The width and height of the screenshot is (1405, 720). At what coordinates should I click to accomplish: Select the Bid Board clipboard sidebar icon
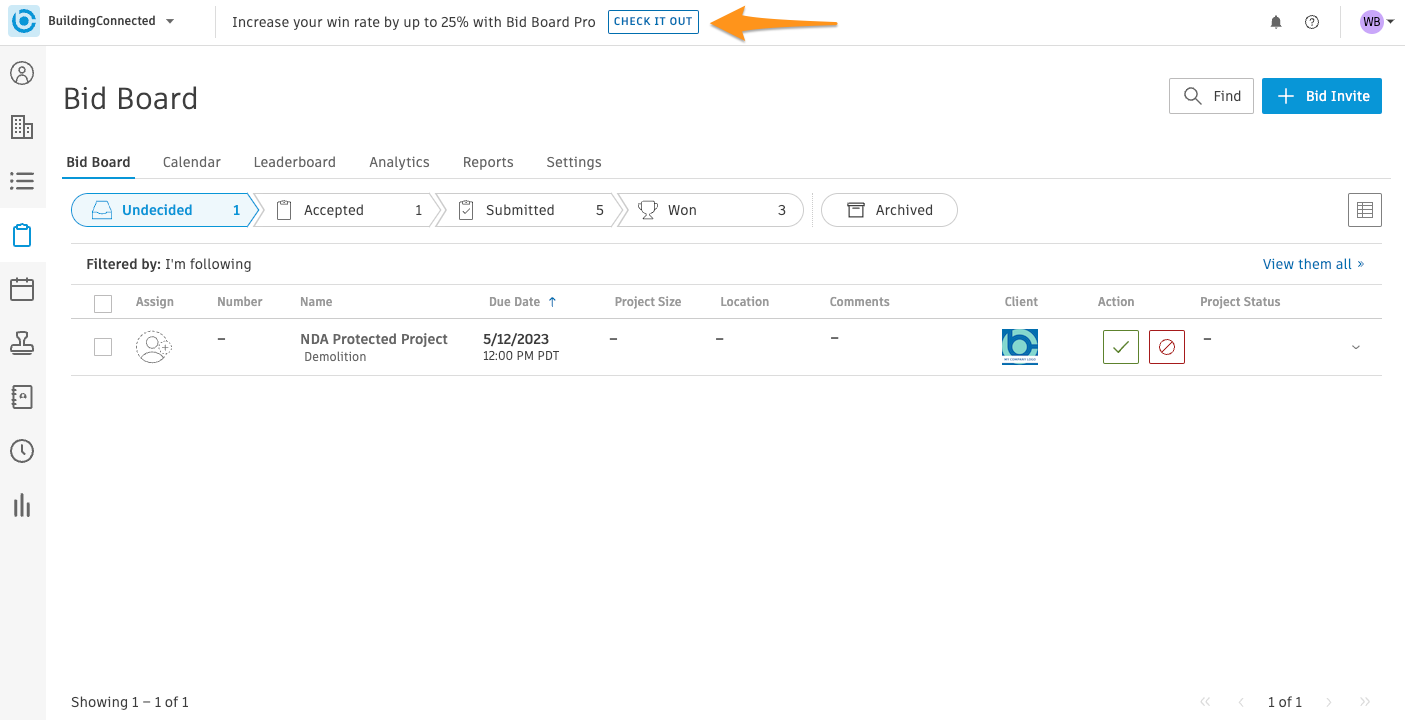point(22,235)
